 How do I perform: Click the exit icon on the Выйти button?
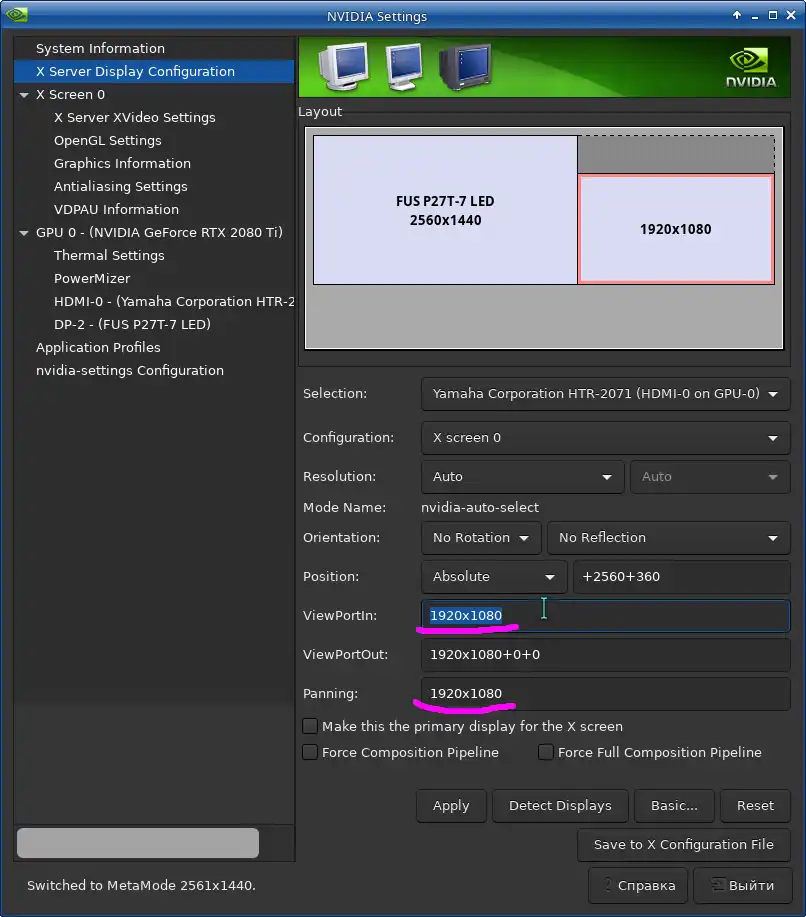[717, 884]
